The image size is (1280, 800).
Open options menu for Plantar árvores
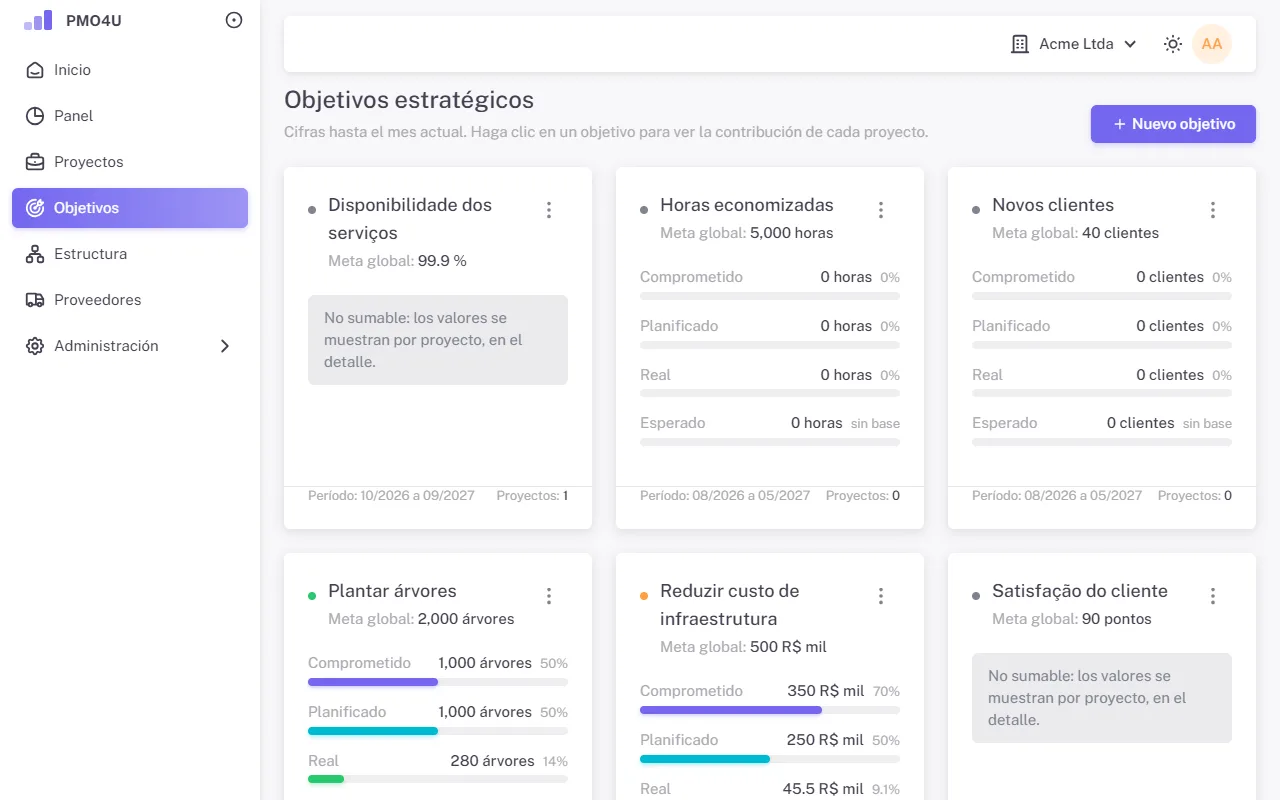click(x=549, y=596)
